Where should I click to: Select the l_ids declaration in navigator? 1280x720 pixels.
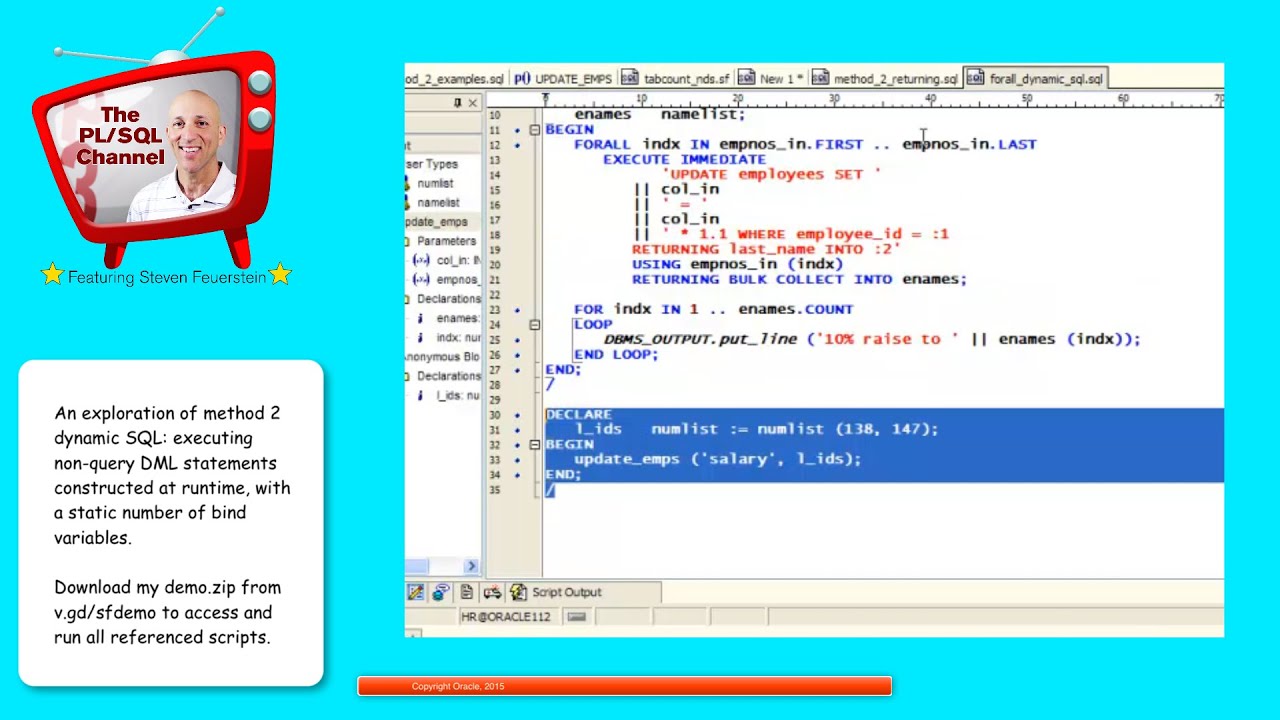[x=450, y=396]
